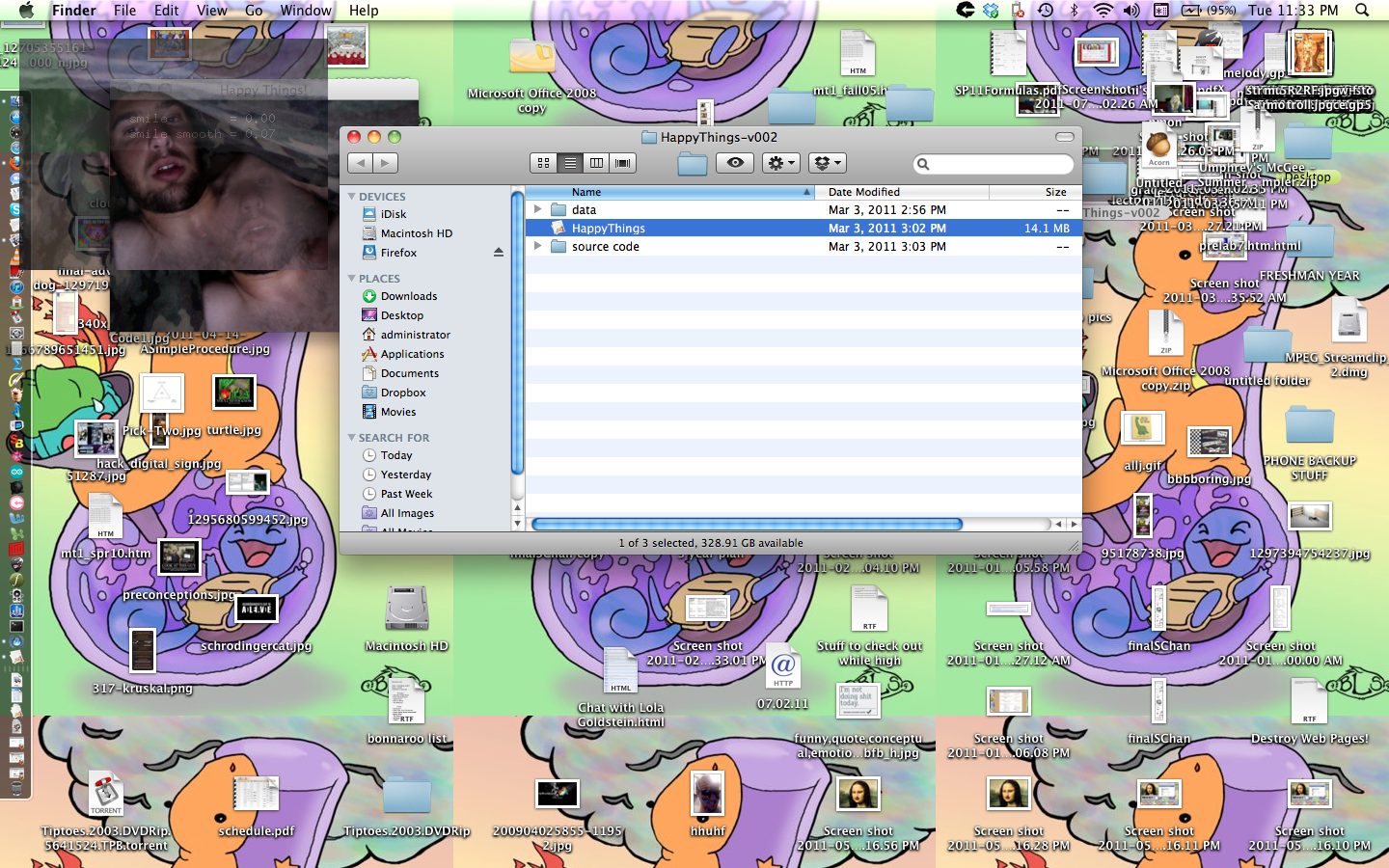1389x868 pixels.
Task: Collapse the SEARCH FOR sidebar section
Action: (x=352, y=437)
